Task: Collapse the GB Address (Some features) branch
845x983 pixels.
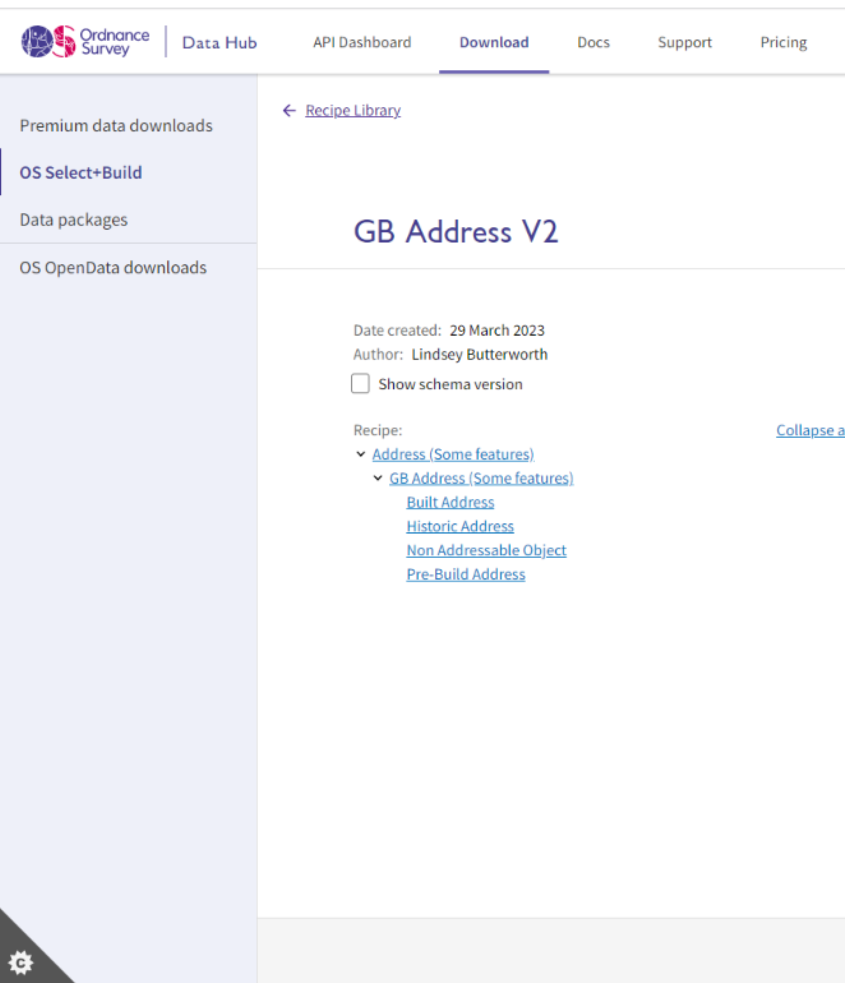Action: (x=378, y=478)
